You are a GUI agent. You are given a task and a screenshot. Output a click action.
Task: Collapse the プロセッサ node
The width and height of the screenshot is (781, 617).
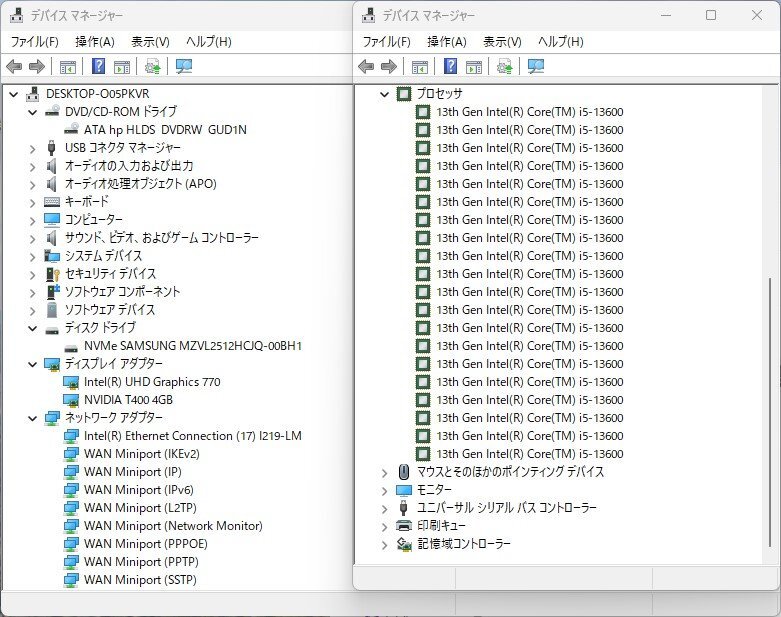tap(385, 94)
